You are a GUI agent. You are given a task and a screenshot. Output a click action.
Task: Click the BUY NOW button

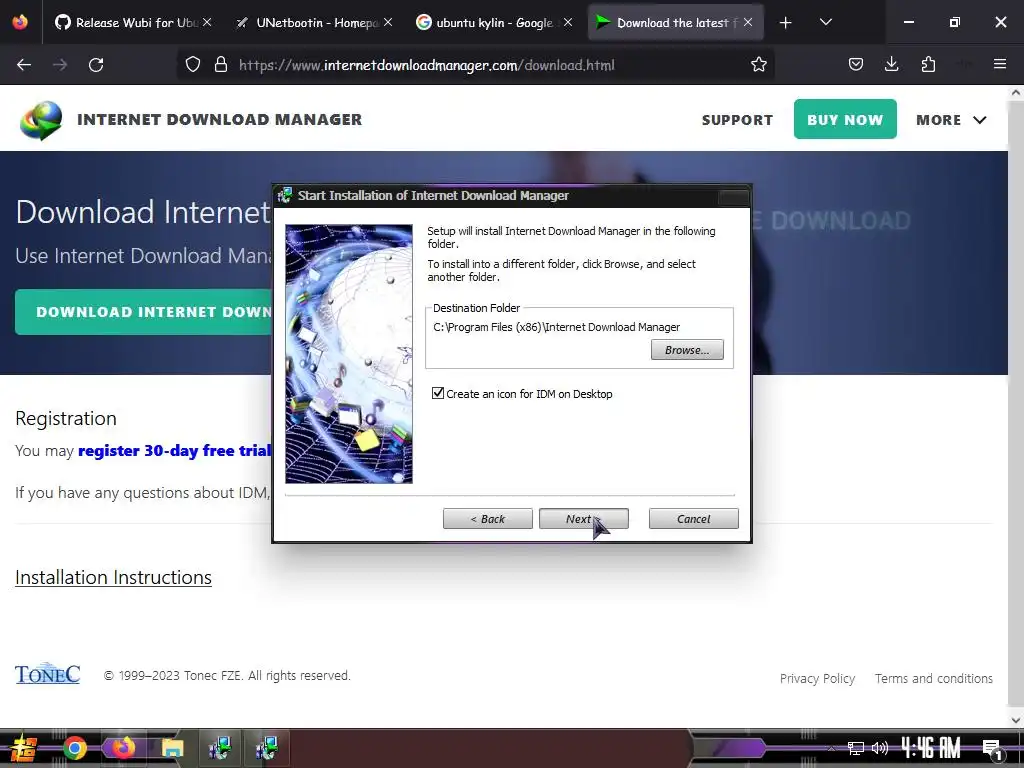[845, 120]
